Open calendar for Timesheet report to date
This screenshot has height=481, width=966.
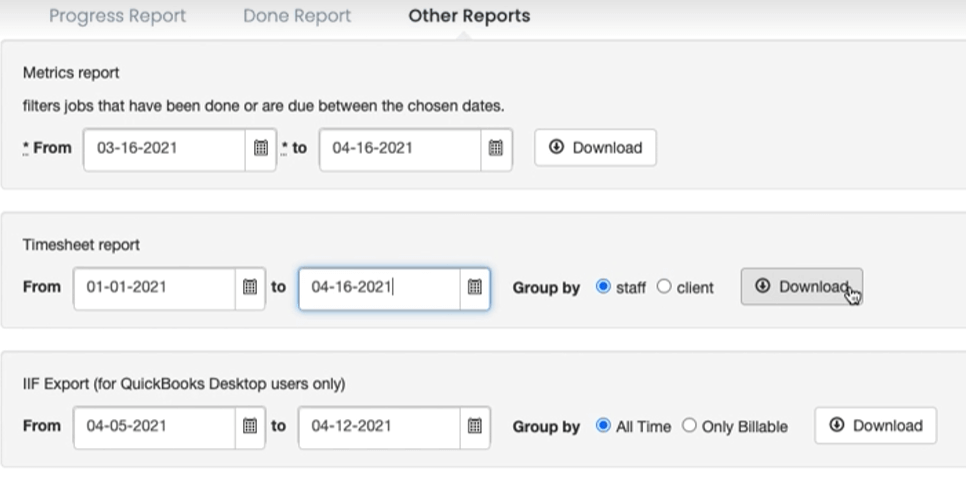(x=475, y=287)
